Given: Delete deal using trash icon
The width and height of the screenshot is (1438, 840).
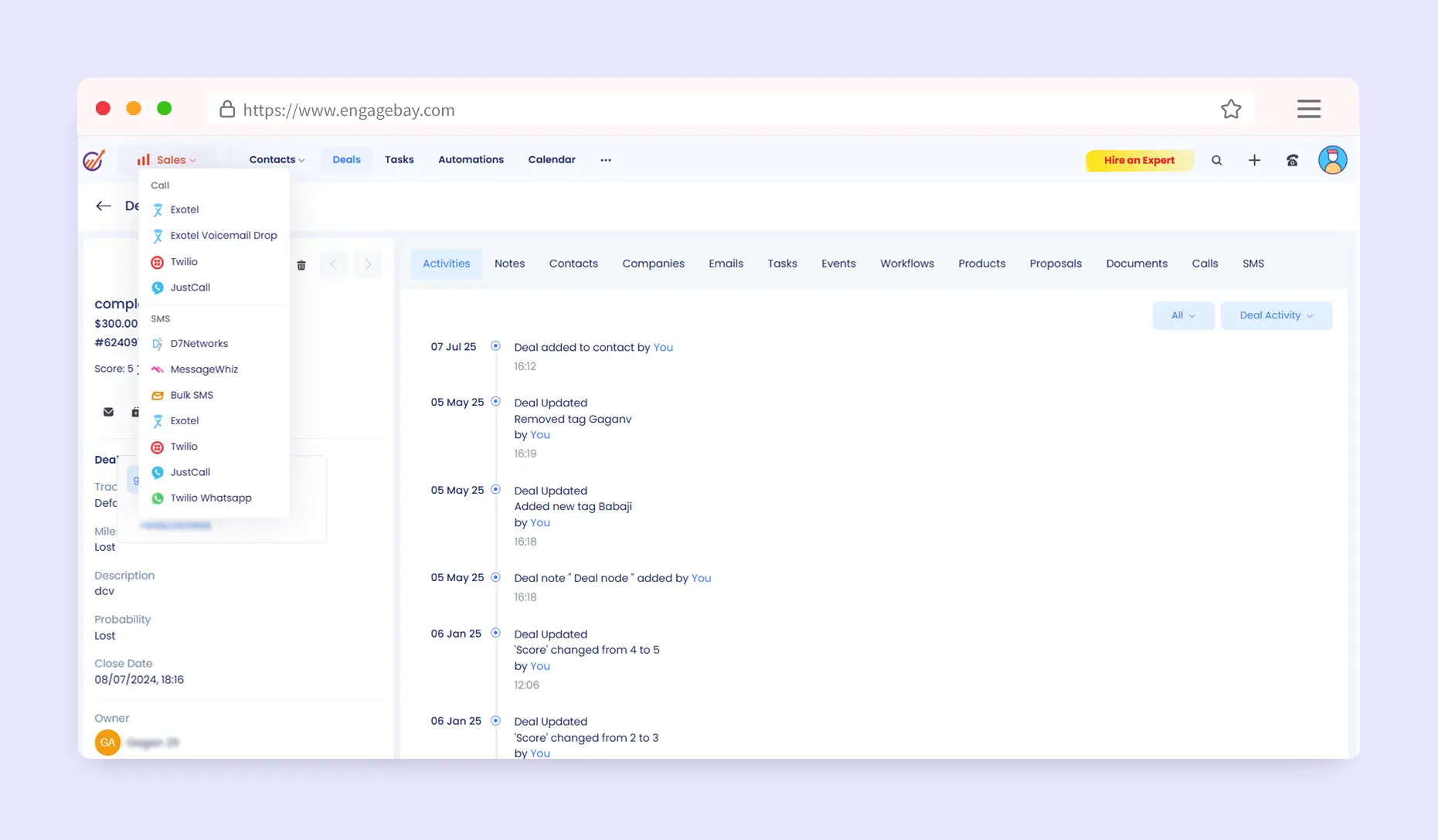Looking at the screenshot, I should coord(301,265).
